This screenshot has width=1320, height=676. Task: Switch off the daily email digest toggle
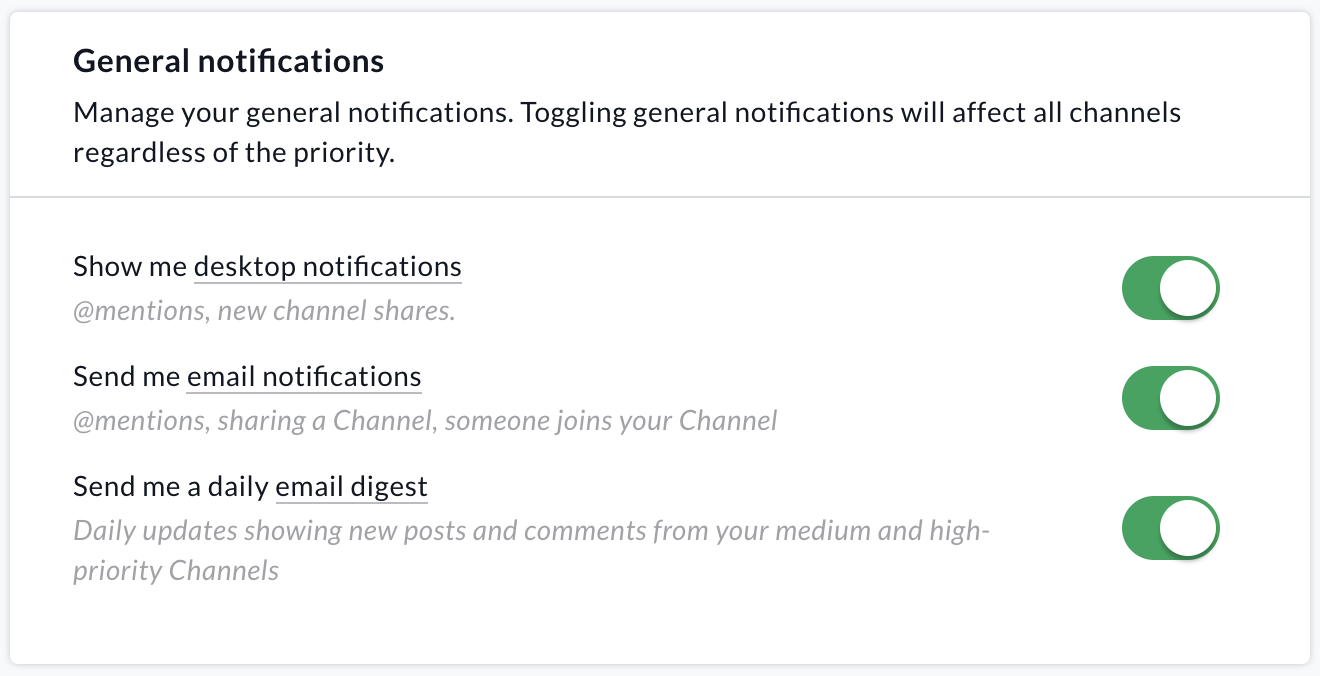coord(1171,529)
